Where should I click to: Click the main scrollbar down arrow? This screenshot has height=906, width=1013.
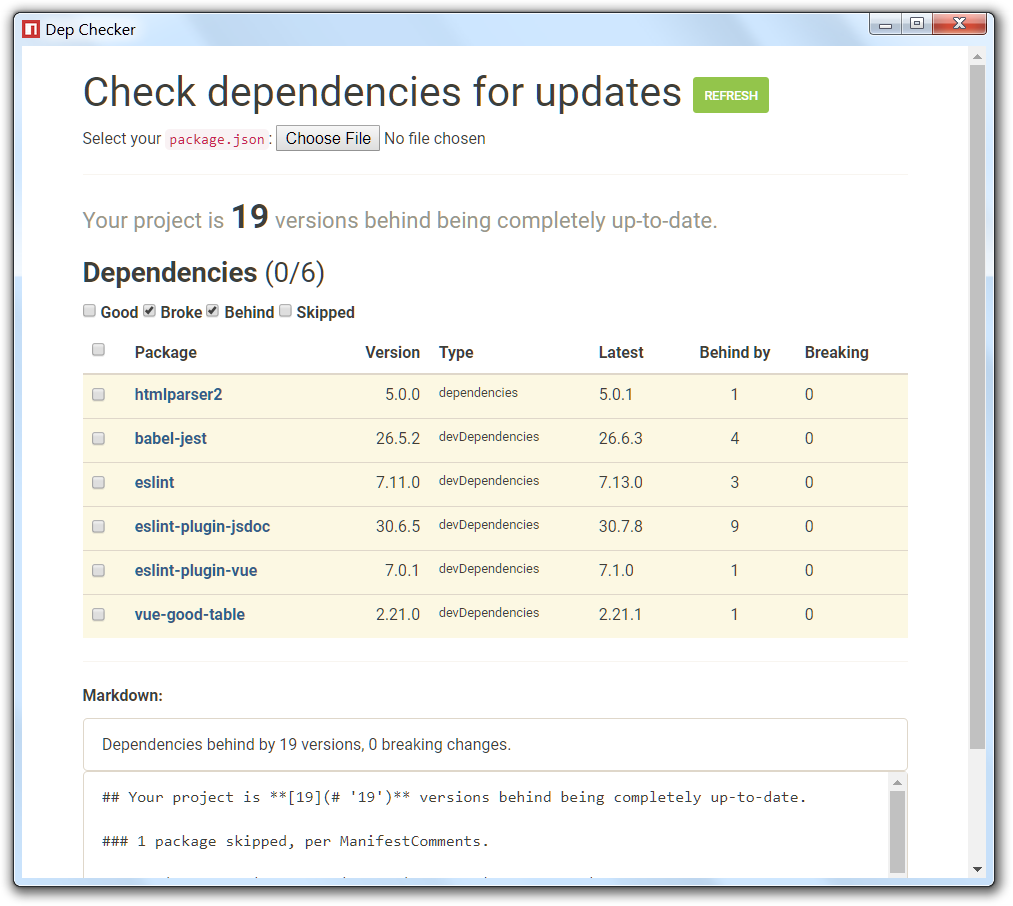pos(977,869)
